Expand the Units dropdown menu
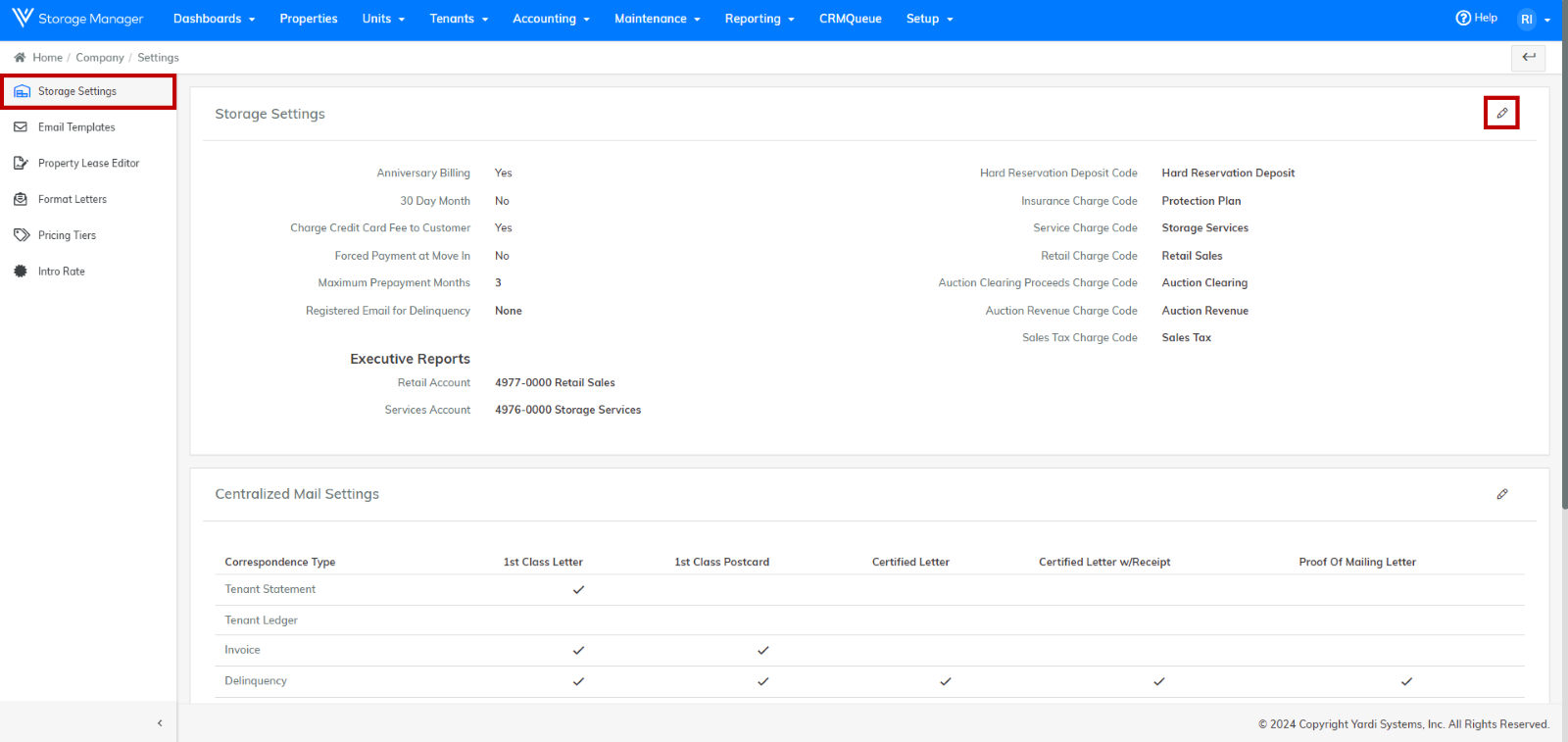 pyautogui.click(x=383, y=19)
